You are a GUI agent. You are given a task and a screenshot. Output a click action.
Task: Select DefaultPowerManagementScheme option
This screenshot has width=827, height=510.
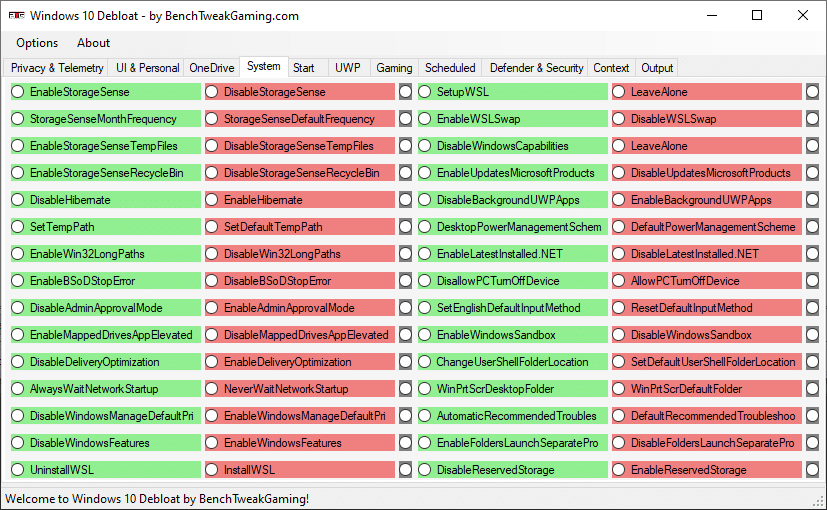tap(707, 227)
